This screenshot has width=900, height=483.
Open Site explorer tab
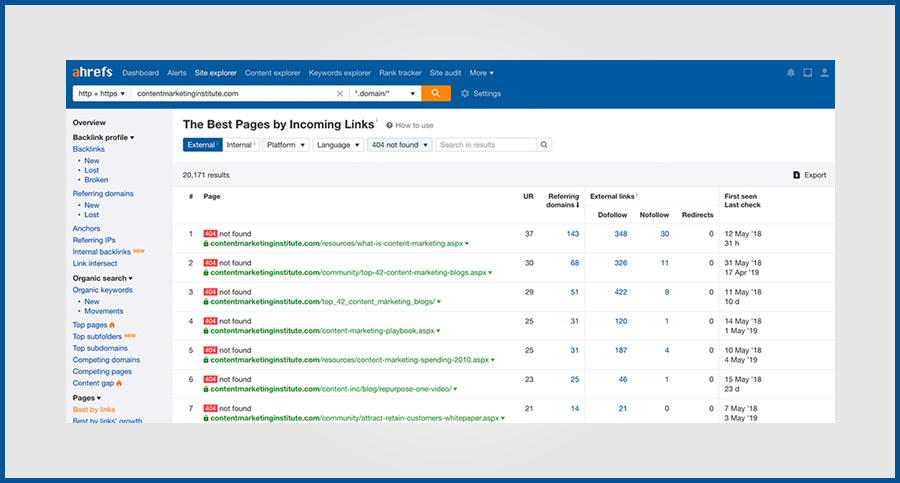pyautogui.click(x=215, y=73)
